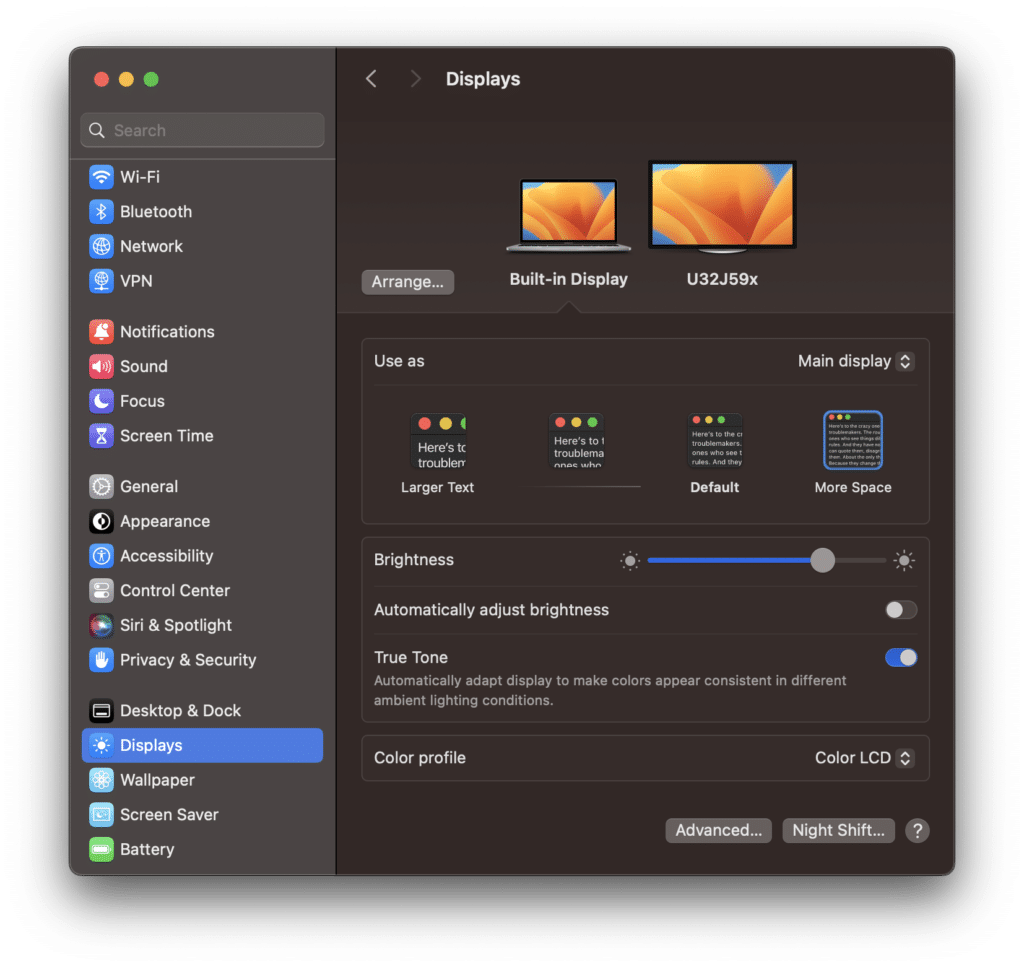Select the Built-in Display
The image size is (1024, 967).
point(568,212)
